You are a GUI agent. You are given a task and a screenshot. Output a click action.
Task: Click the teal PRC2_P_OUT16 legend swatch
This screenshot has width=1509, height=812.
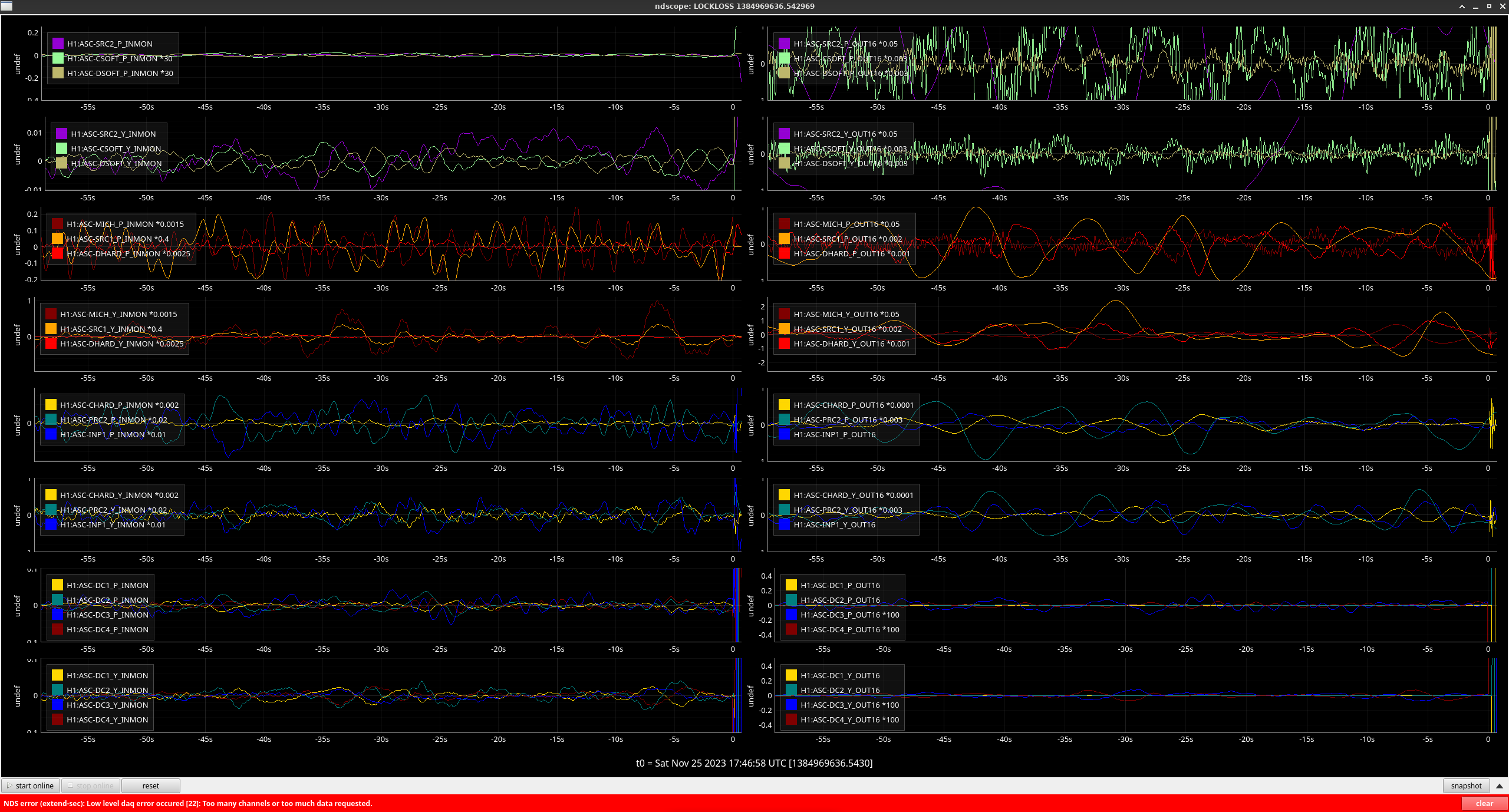point(784,420)
